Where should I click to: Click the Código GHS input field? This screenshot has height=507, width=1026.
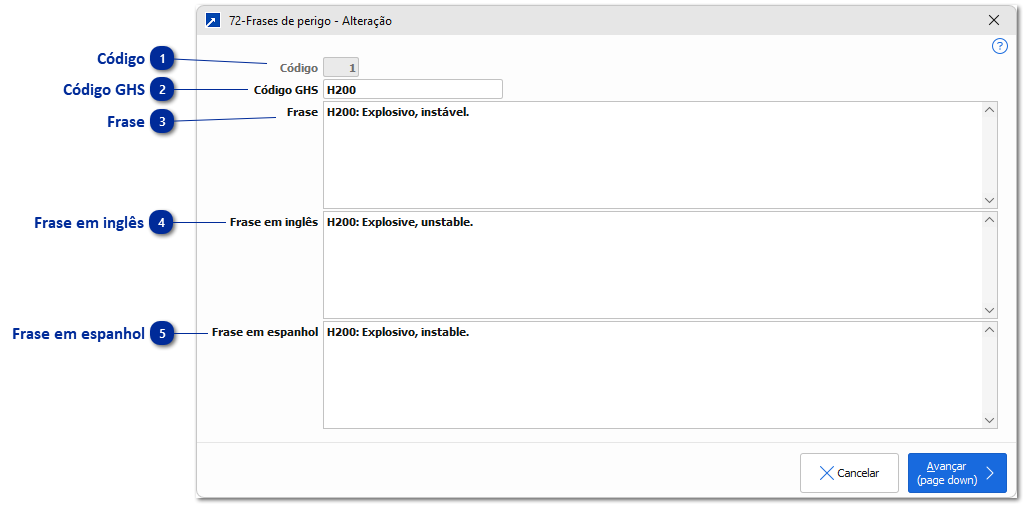[x=412, y=90]
